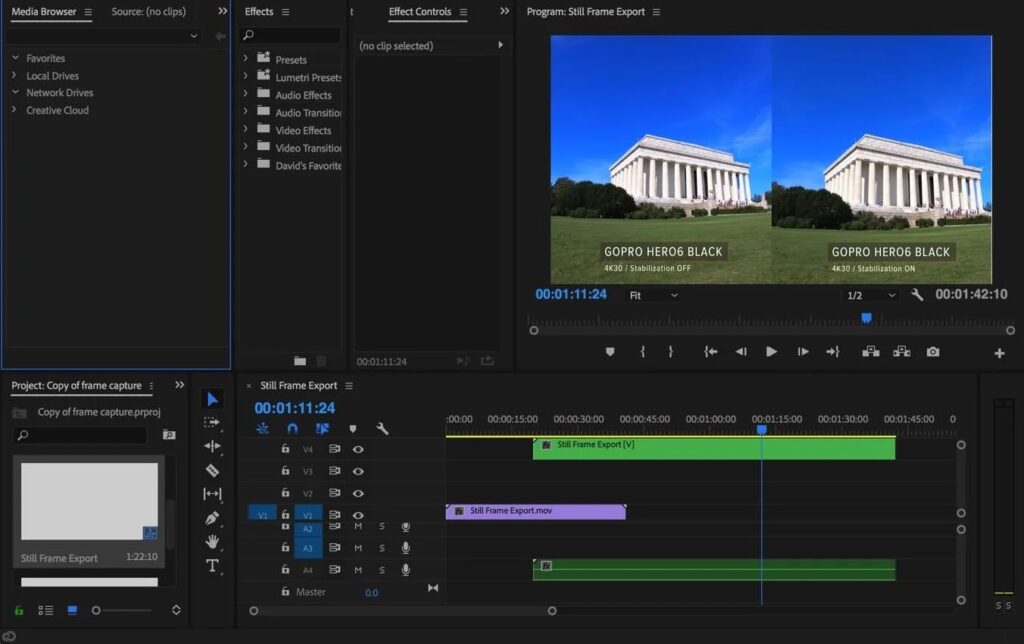Select the Type tool
Image resolution: width=1024 pixels, height=644 pixels.
[212, 566]
